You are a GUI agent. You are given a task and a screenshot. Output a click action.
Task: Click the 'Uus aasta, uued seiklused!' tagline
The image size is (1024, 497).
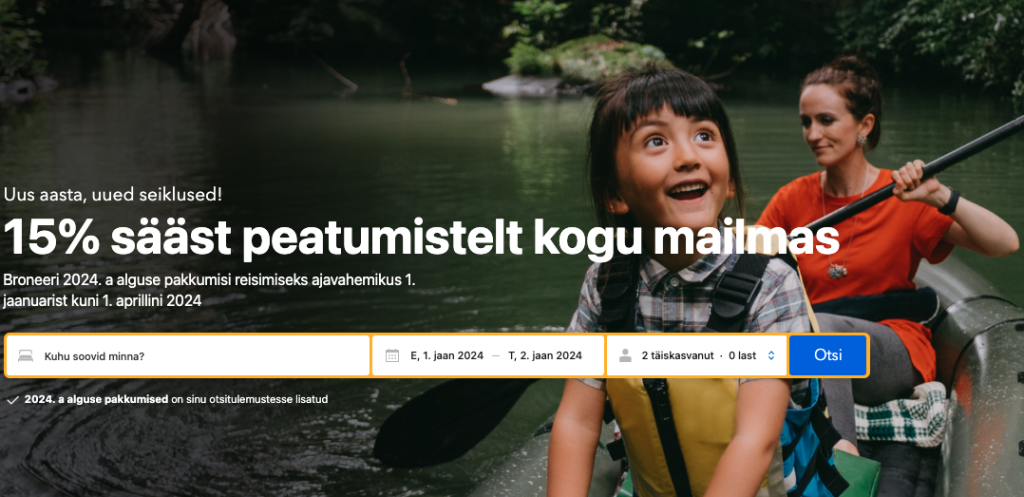pos(112,195)
